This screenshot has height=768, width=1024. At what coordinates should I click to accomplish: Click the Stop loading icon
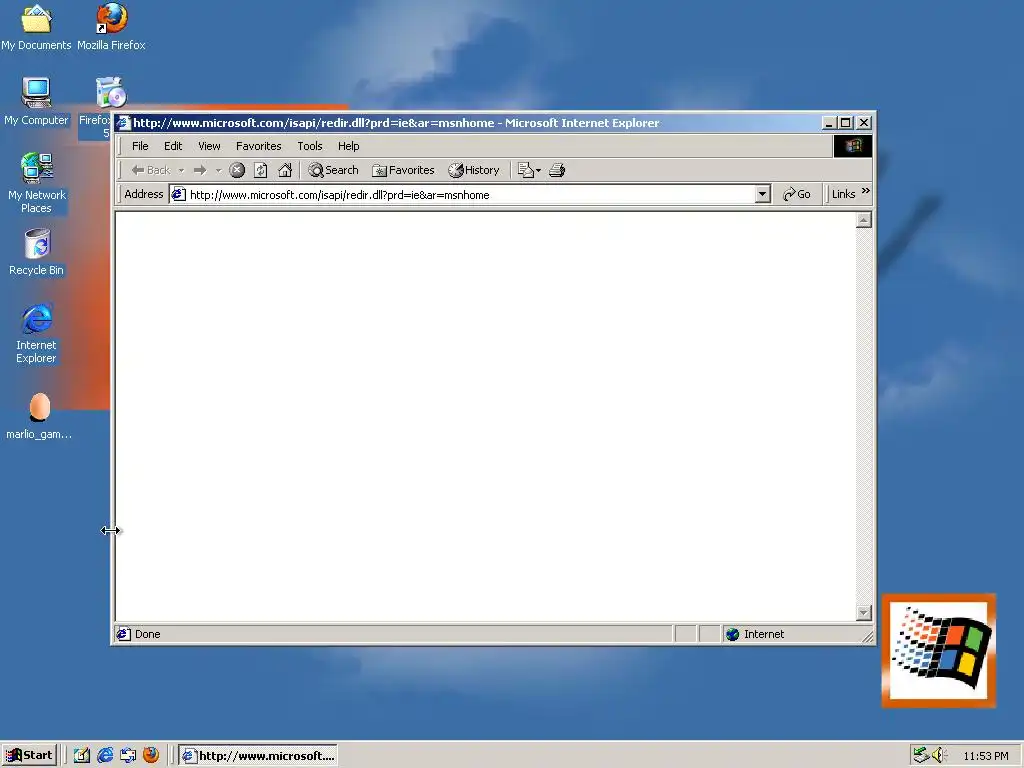237,170
